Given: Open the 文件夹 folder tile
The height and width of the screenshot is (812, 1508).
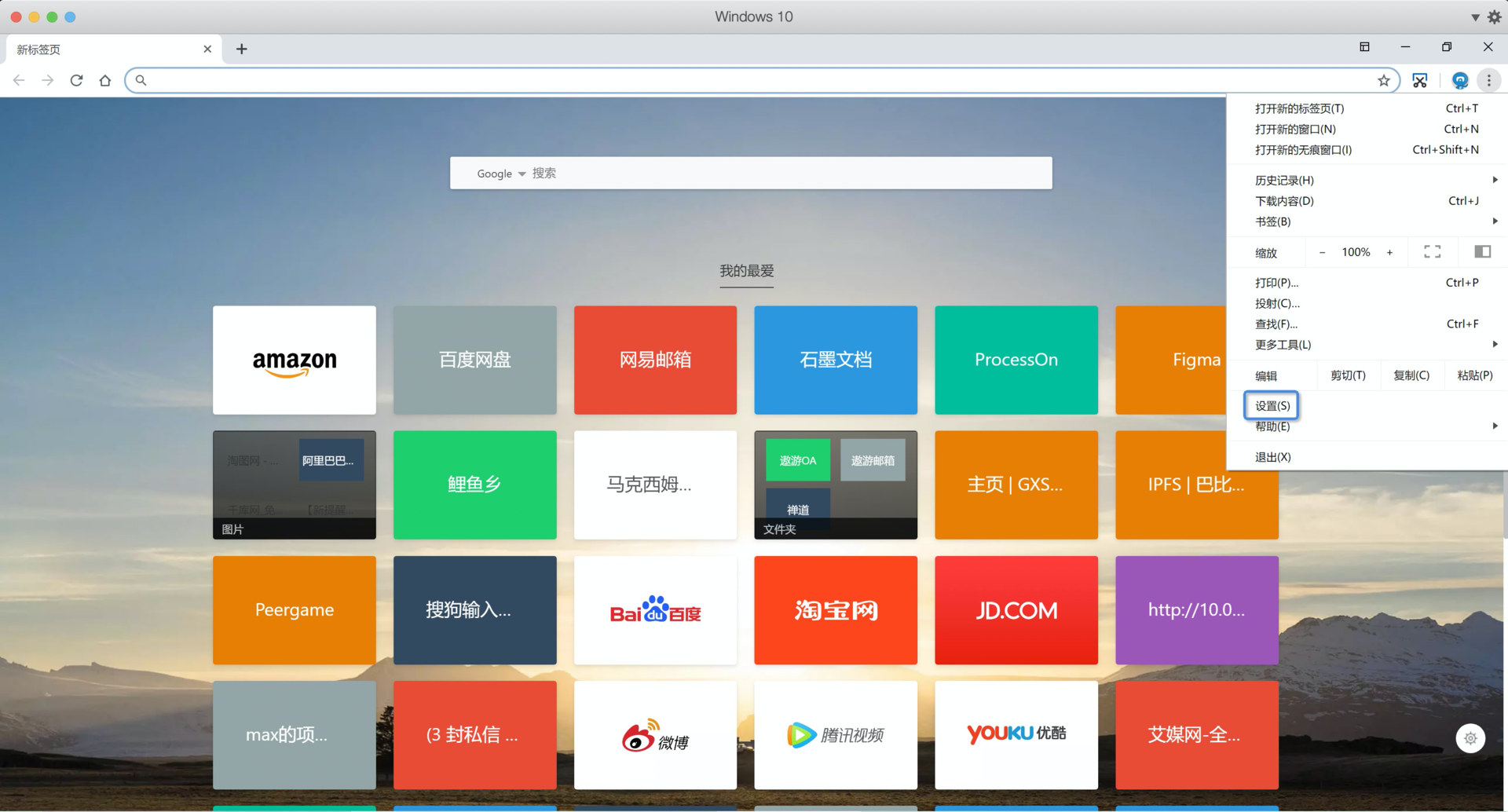Looking at the screenshot, I should pyautogui.click(x=836, y=485).
